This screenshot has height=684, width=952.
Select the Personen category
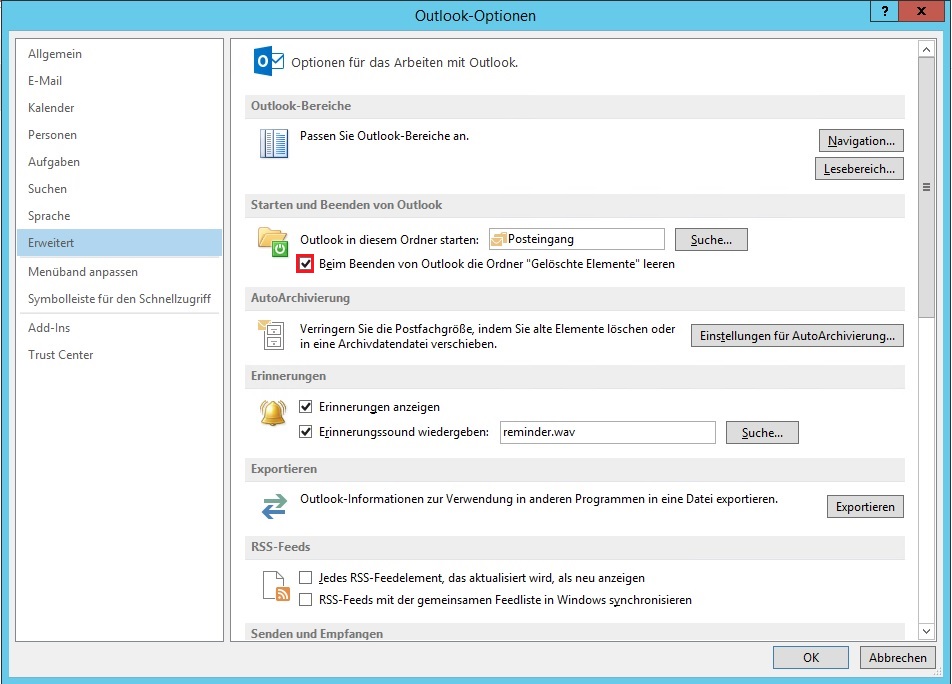(119, 135)
